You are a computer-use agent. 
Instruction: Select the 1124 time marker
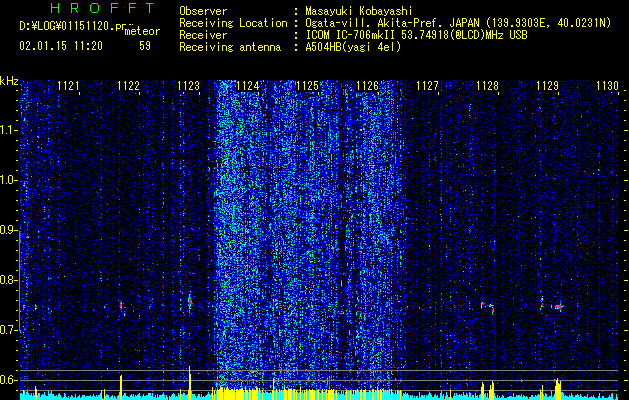pos(248,86)
